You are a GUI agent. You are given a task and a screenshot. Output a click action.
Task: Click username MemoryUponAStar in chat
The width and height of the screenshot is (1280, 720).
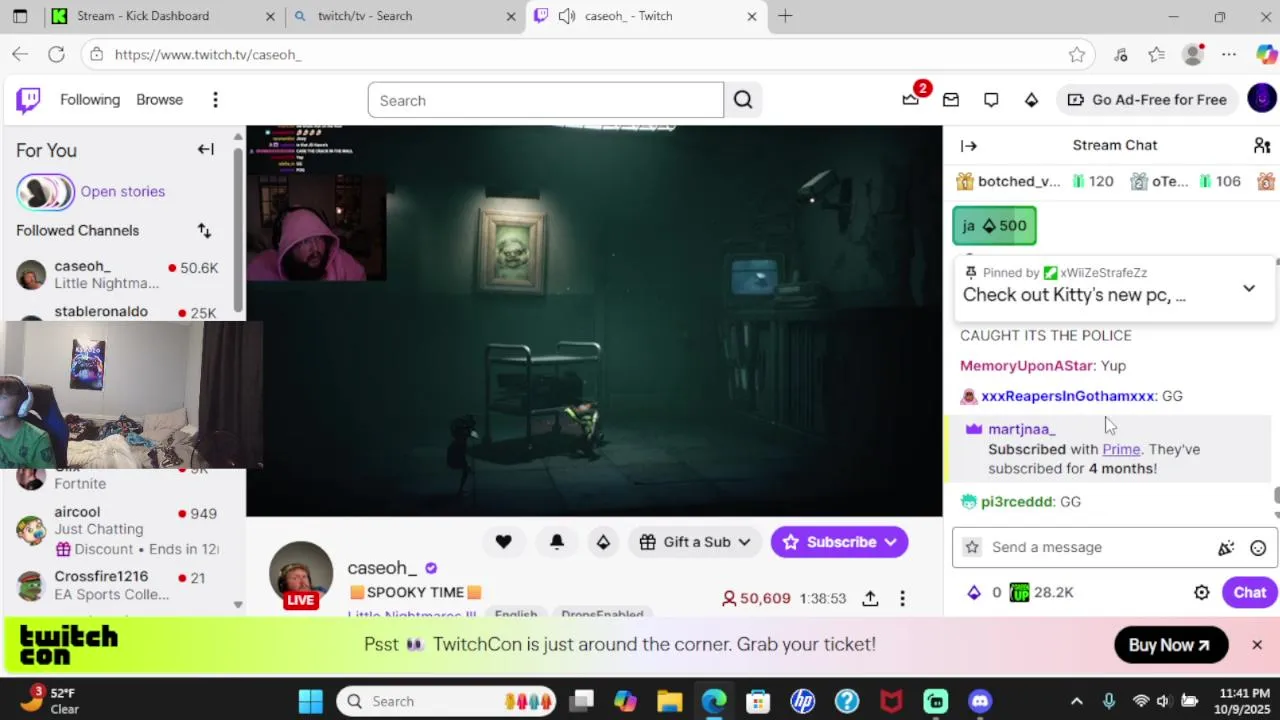coord(1027,366)
